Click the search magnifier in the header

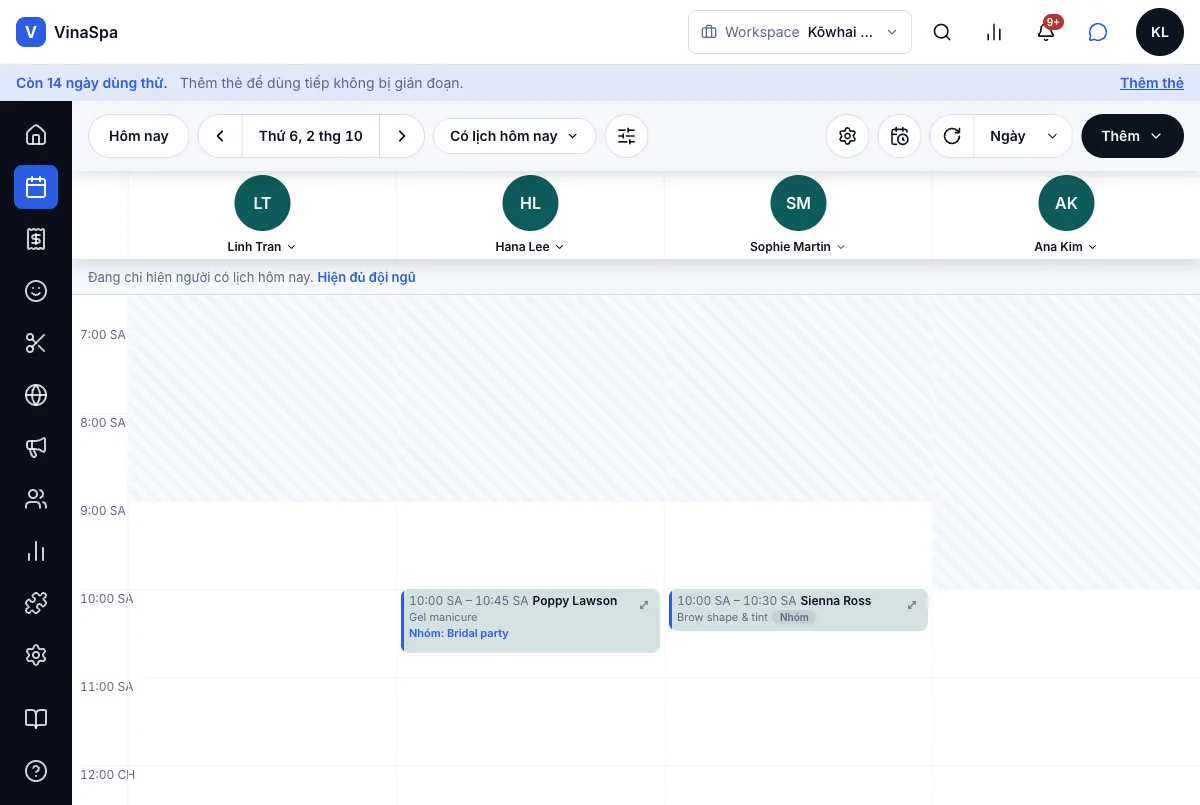942,32
